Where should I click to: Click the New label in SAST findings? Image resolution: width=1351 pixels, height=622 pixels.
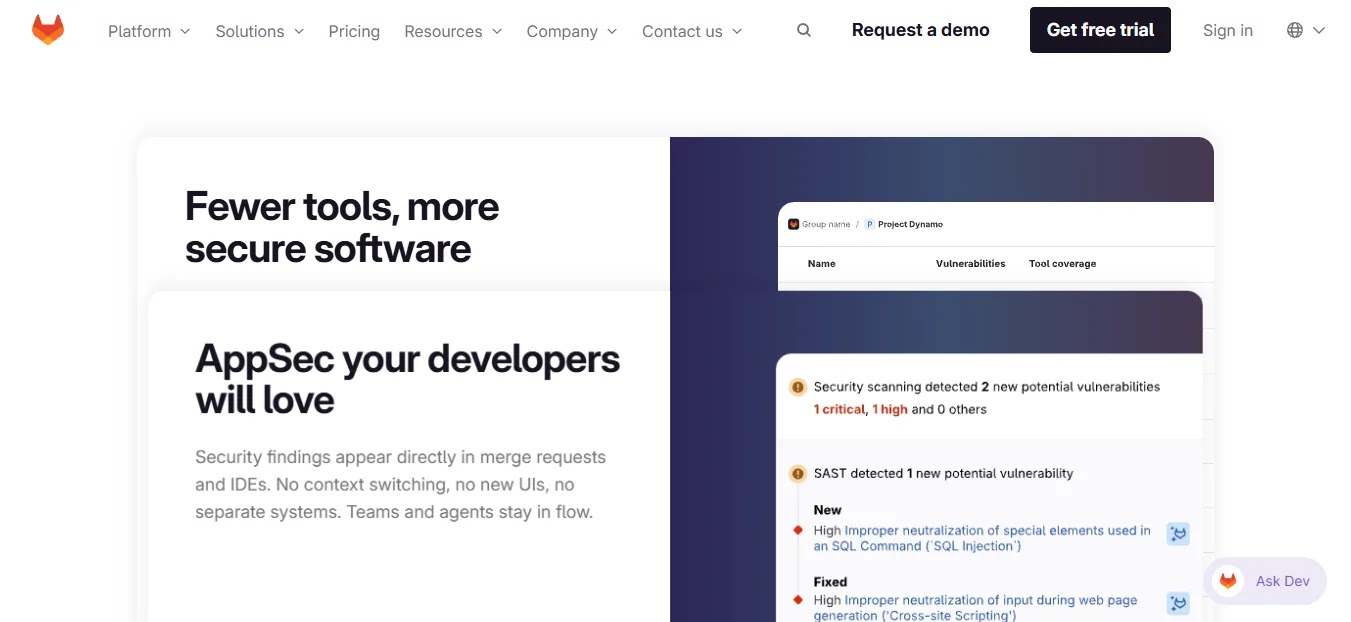coord(827,510)
